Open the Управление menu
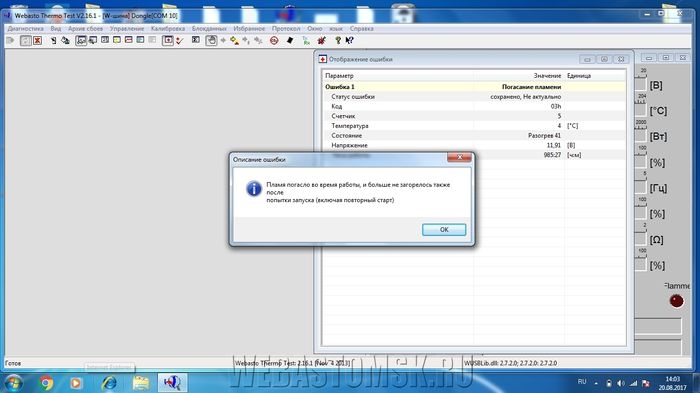700x393 pixels. coord(127,29)
